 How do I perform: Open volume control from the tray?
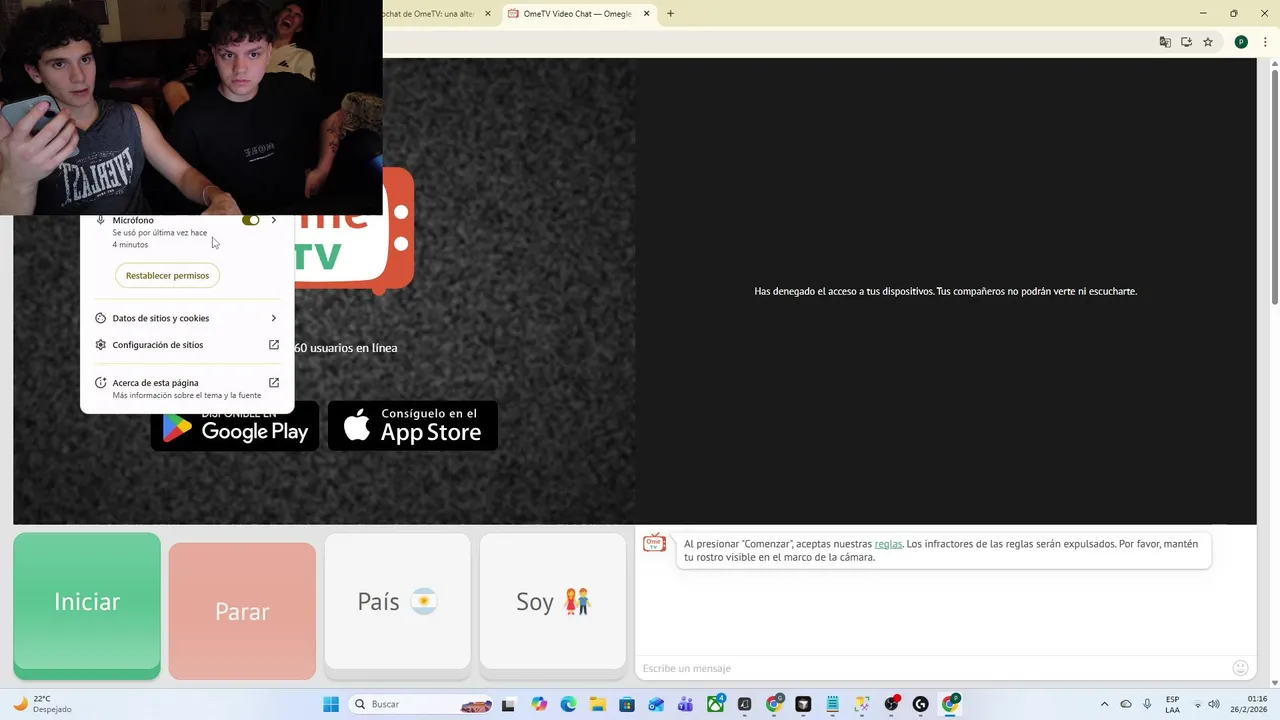pyautogui.click(x=1214, y=704)
